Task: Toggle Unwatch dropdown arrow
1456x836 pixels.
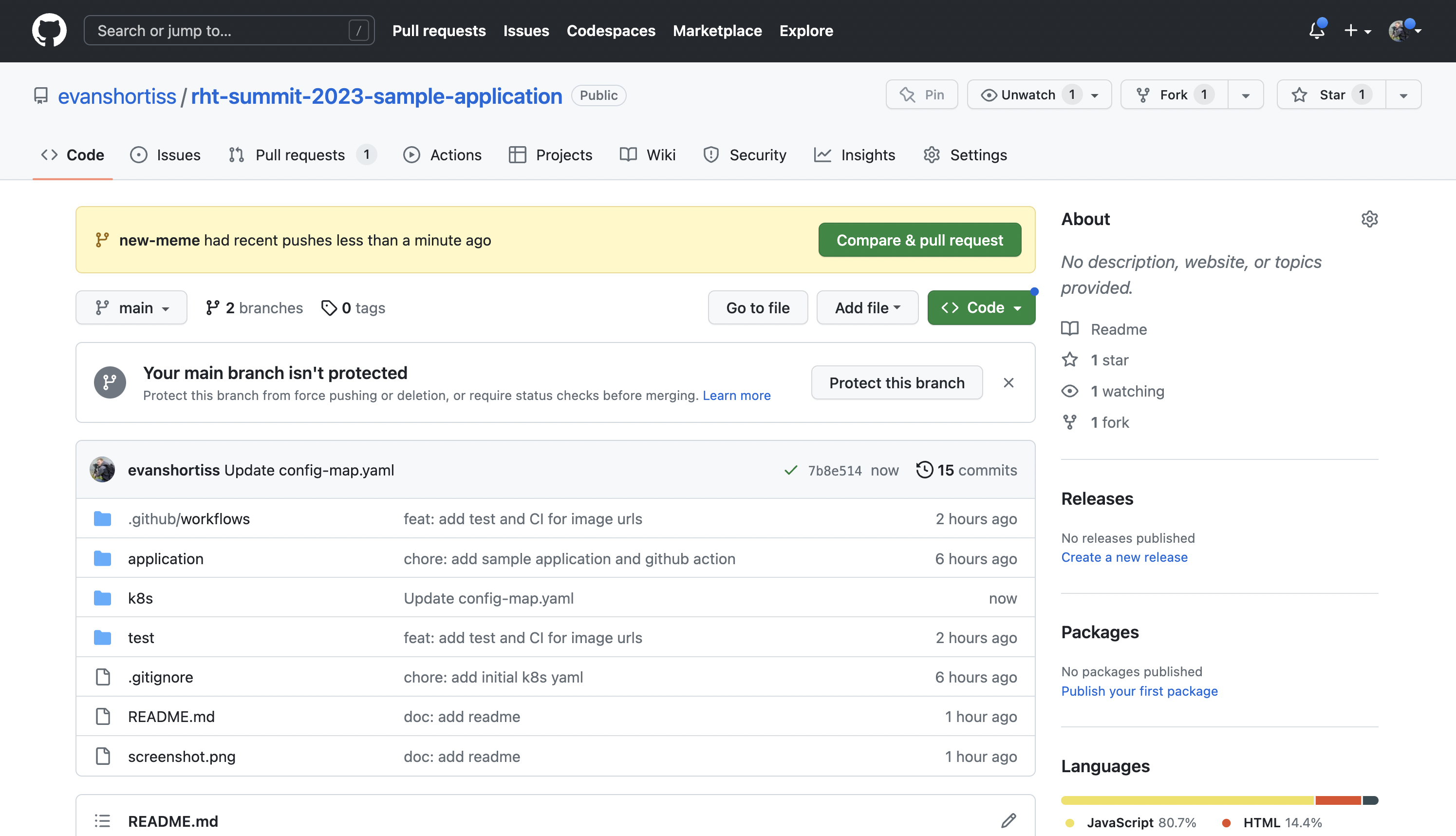Action: tap(1096, 94)
